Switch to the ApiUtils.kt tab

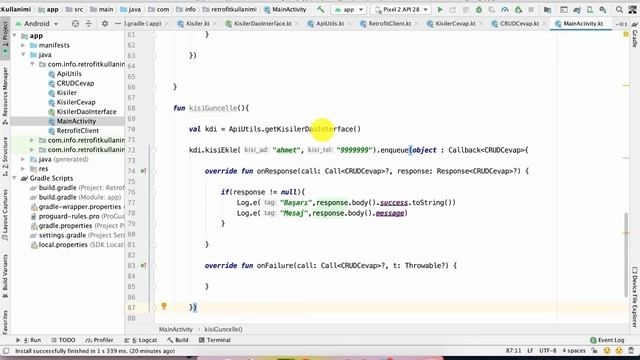(x=329, y=24)
